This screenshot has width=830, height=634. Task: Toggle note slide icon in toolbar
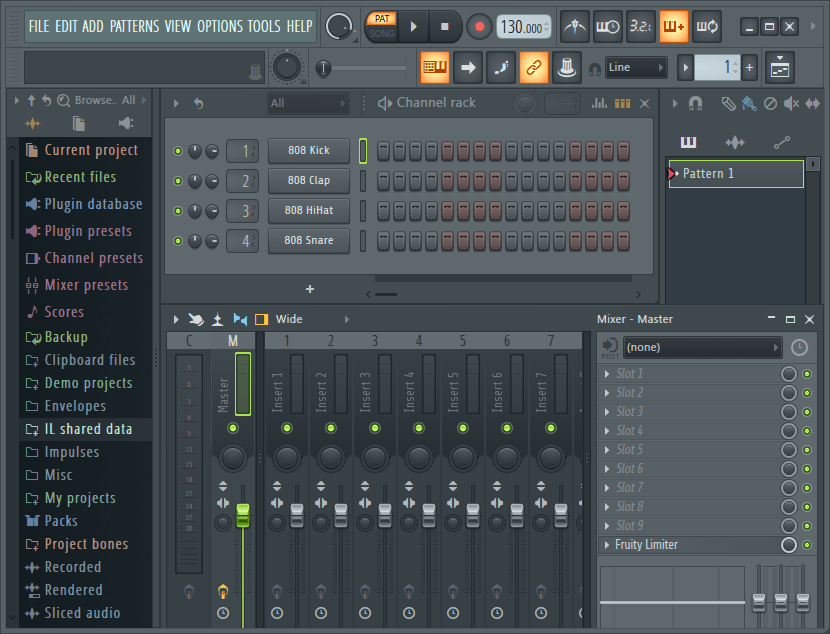point(501,67)
